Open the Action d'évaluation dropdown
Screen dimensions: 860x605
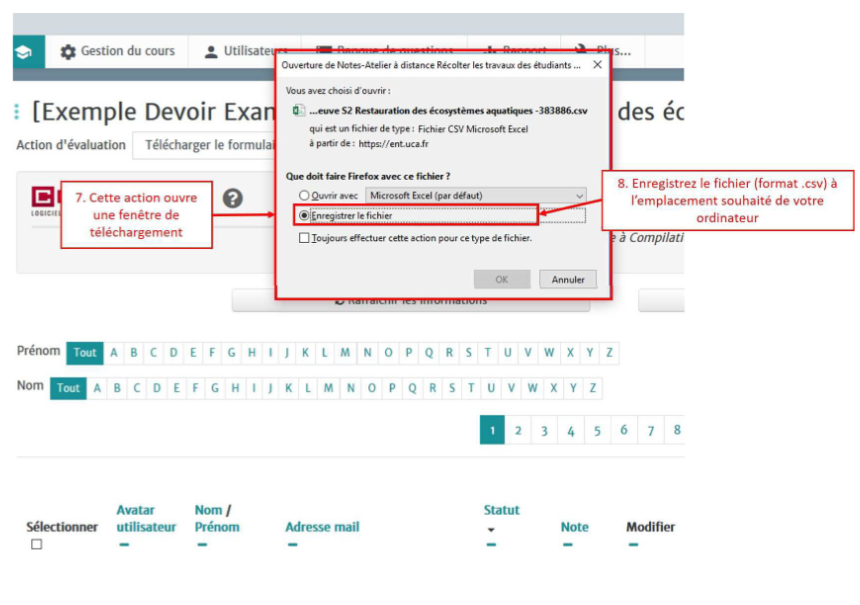(x=205, y=145)
